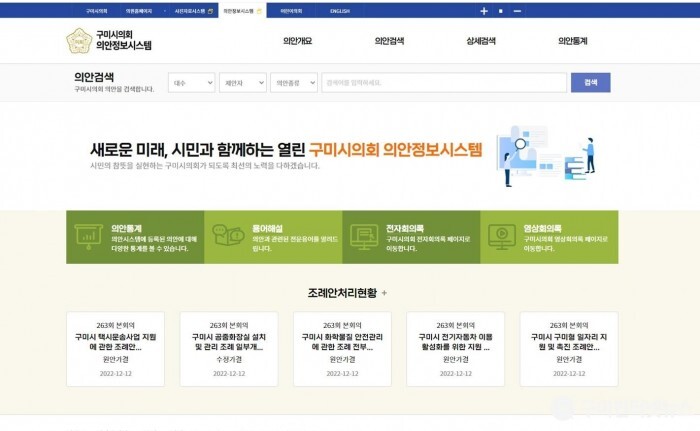
Task: Click the banner illustration of people with documents
Action: point(546,156)
